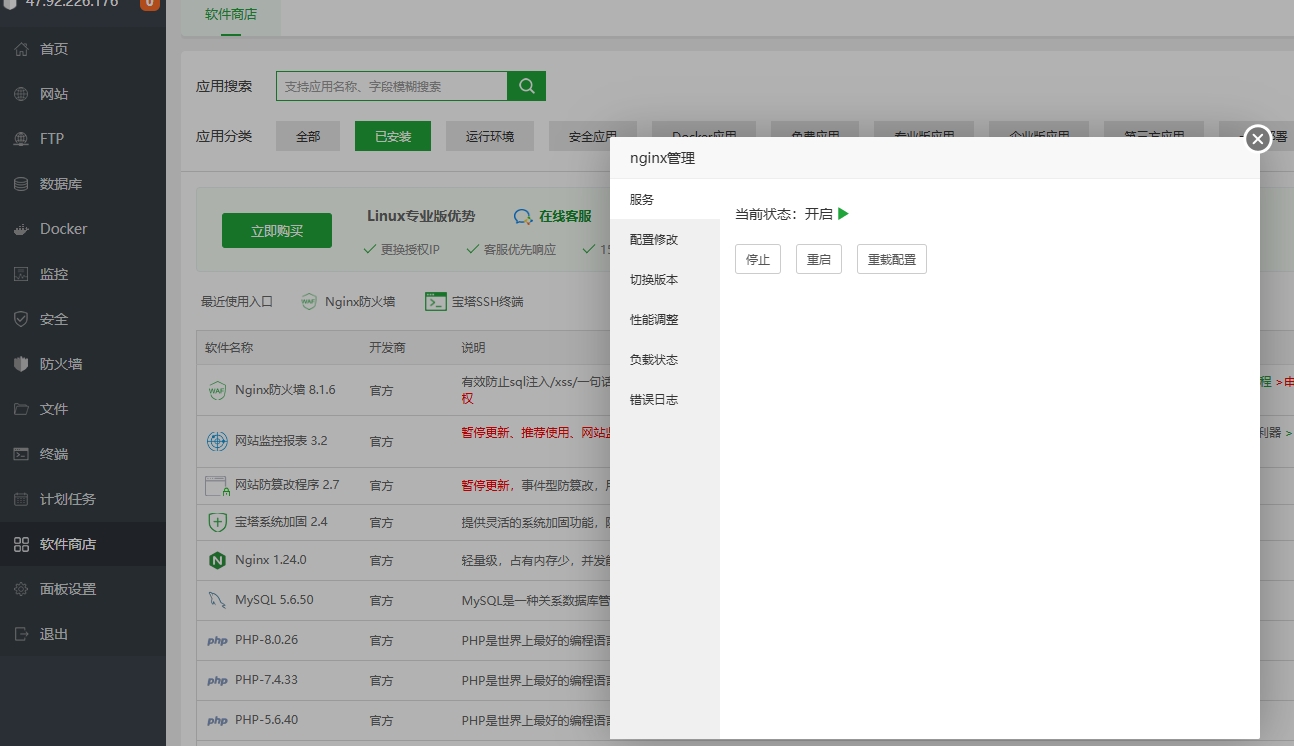Click the MySQL 5.6.50 dolphin icon
This screenshot has height=746, width=1294.
[x=217, y=600]
